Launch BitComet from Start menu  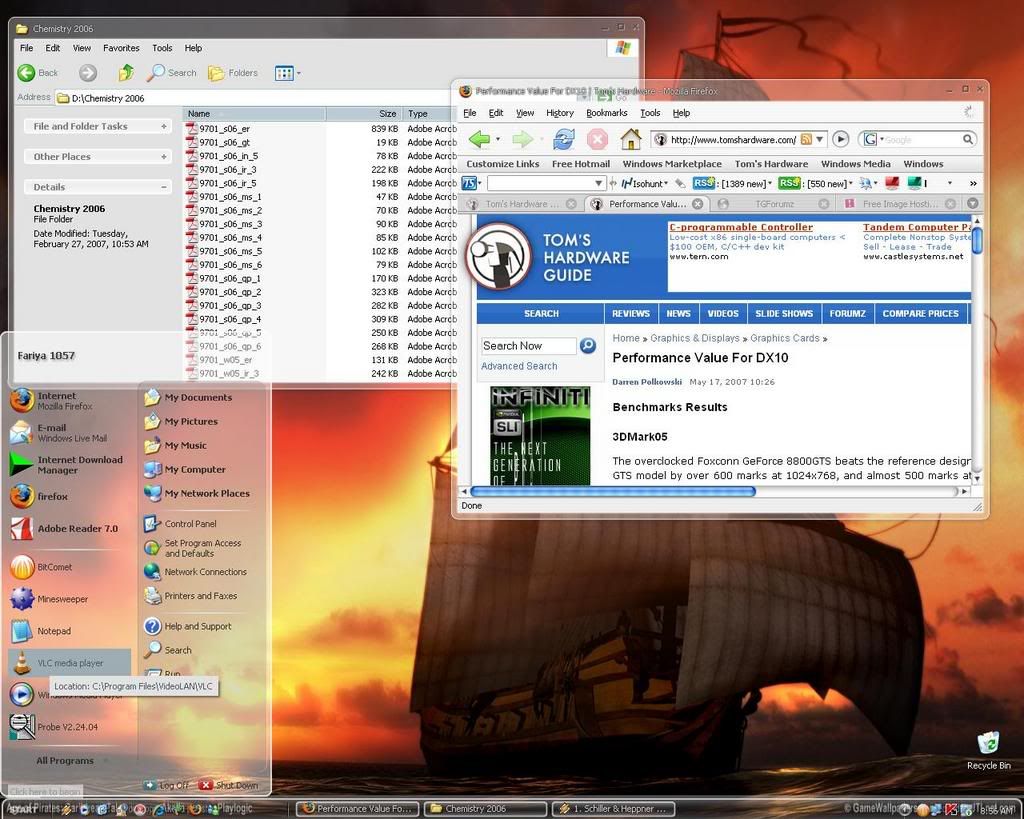pyautogui.click(x=69, y=567)
